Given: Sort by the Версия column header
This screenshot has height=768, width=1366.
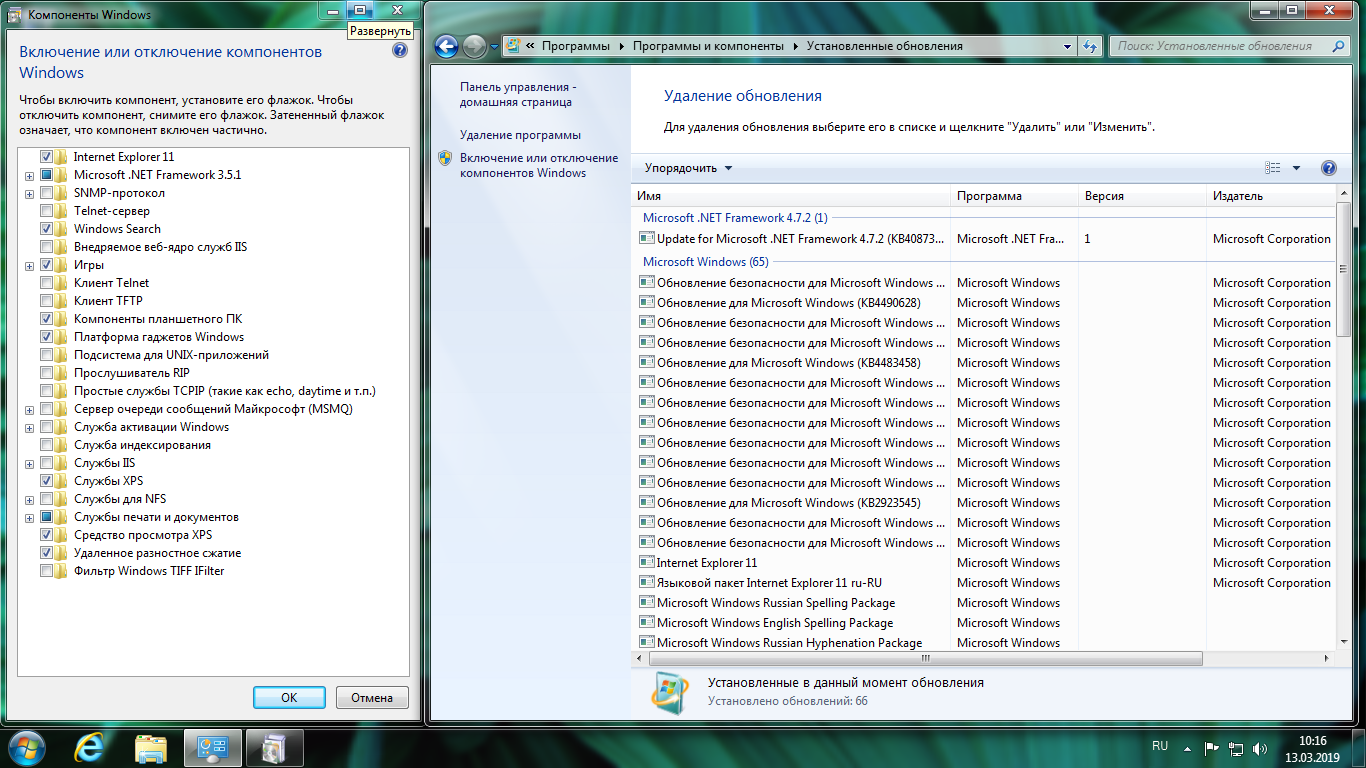Looking at the screenshot, I should (x=1142, y=196).
